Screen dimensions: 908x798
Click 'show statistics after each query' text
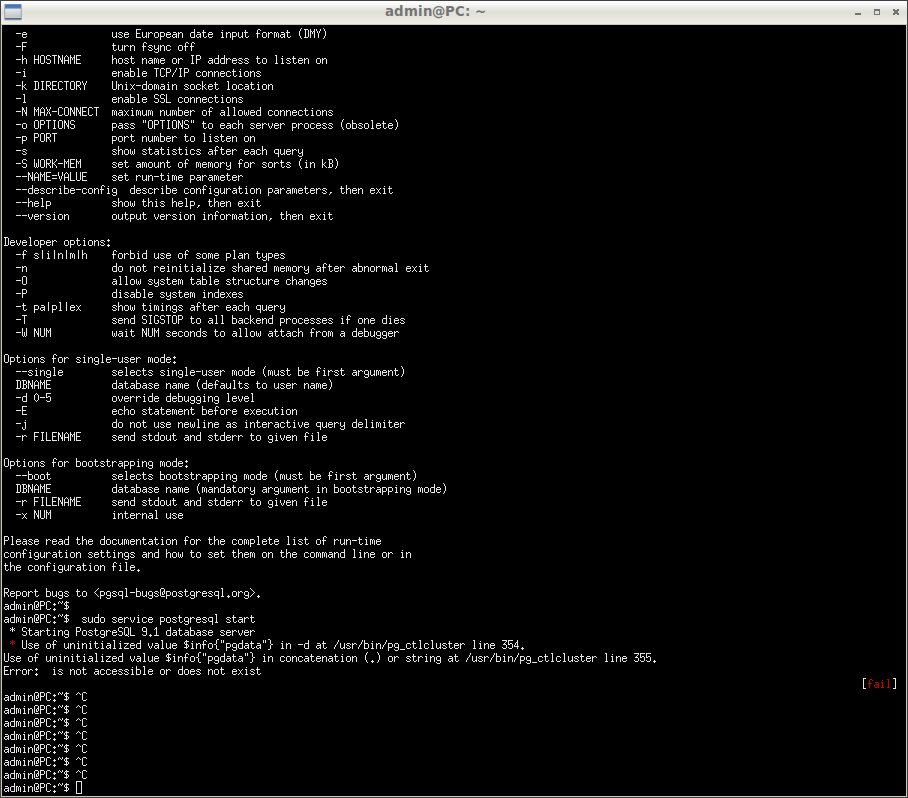207,151
